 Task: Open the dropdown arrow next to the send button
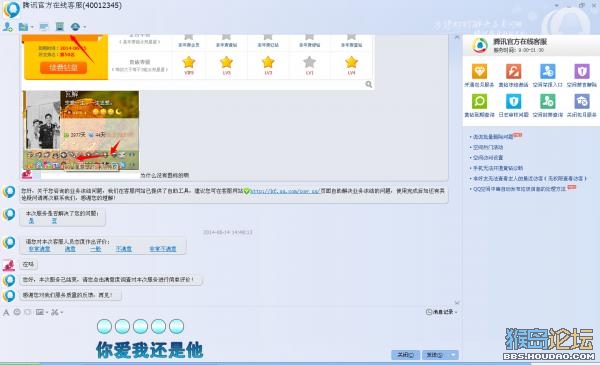453,355
